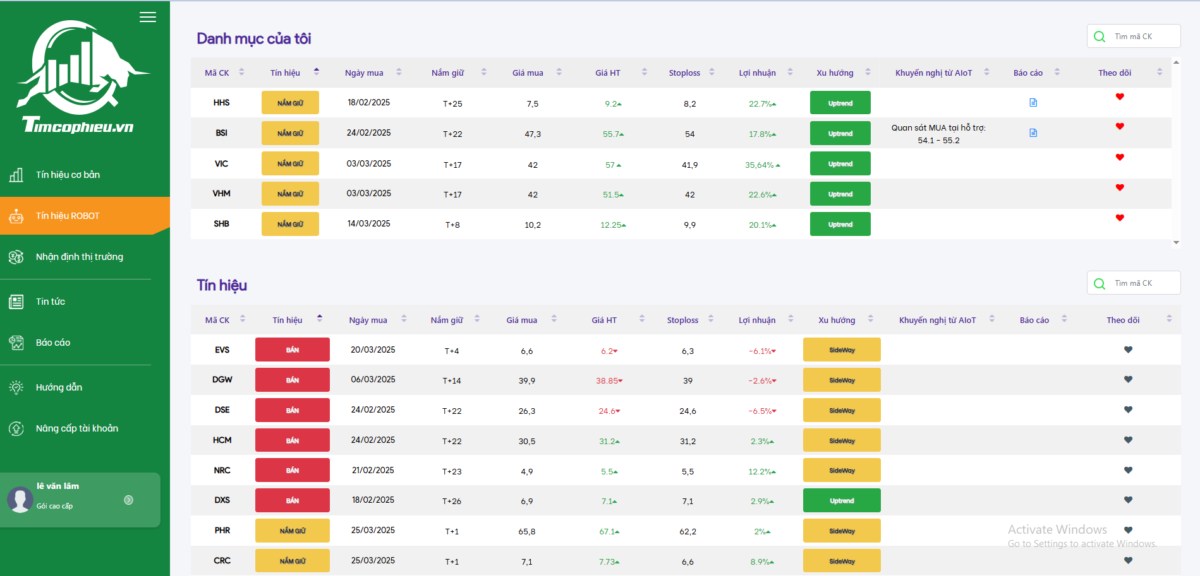Sort portfolio table by Ngày mua column

[398, 72]
